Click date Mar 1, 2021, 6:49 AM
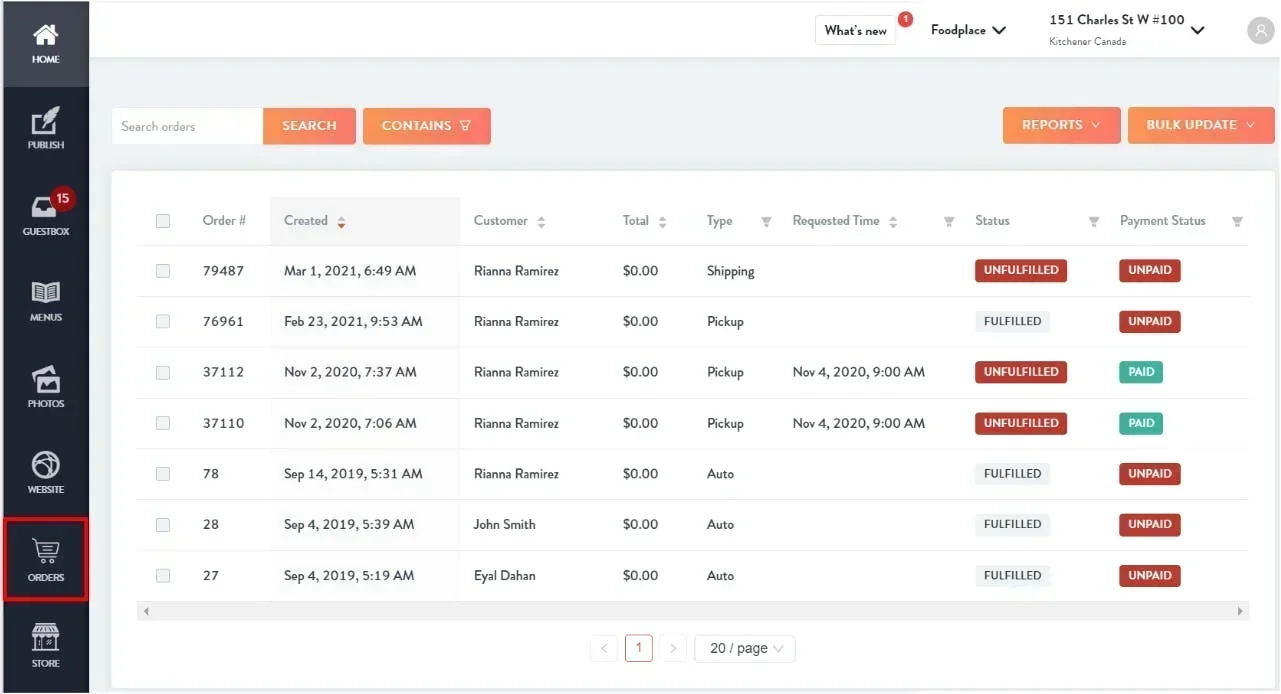The width and height of the screenshot is (1281, 694). 350,271
